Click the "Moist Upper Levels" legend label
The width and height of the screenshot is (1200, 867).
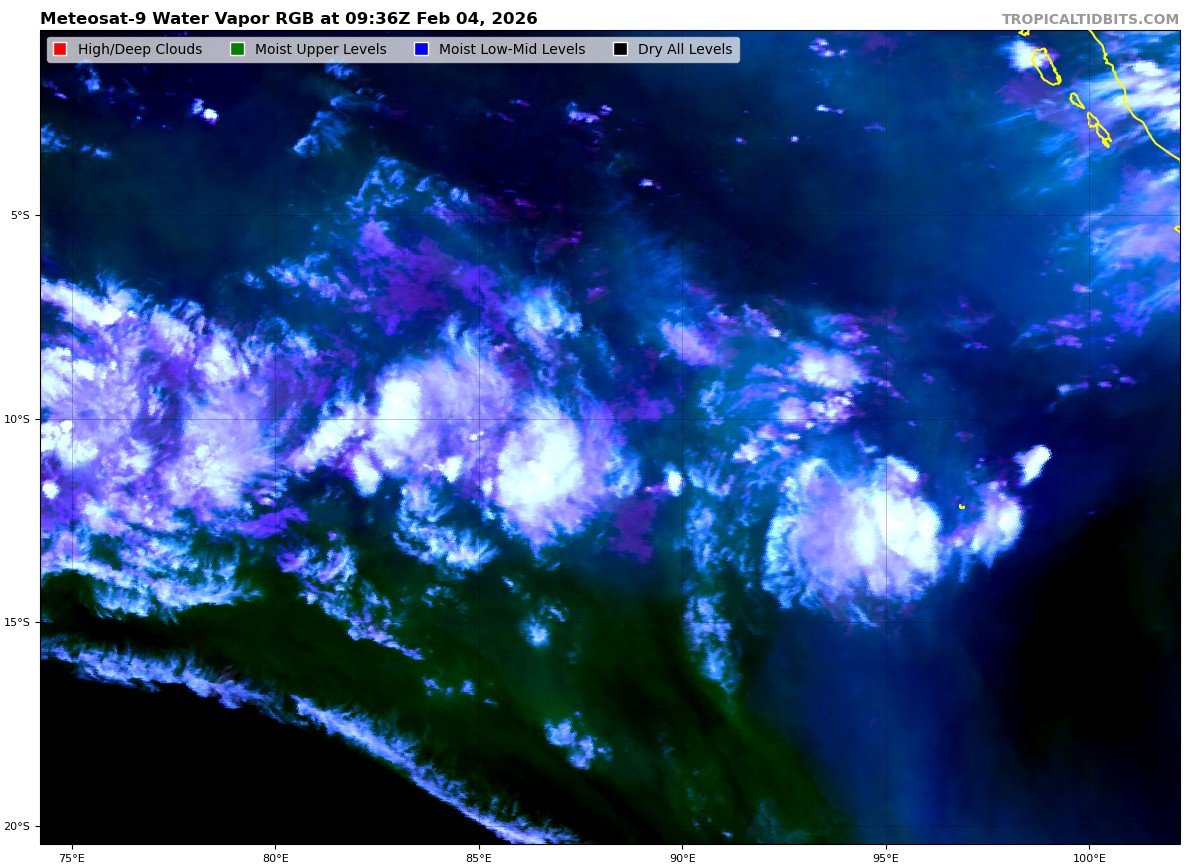click(320, 50)
